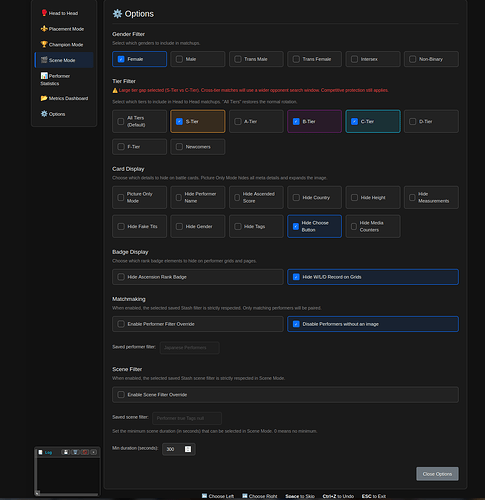This screenshot has height=500, width=485.
Task: Enable Hide Tags option
Action: pos(256,226)
